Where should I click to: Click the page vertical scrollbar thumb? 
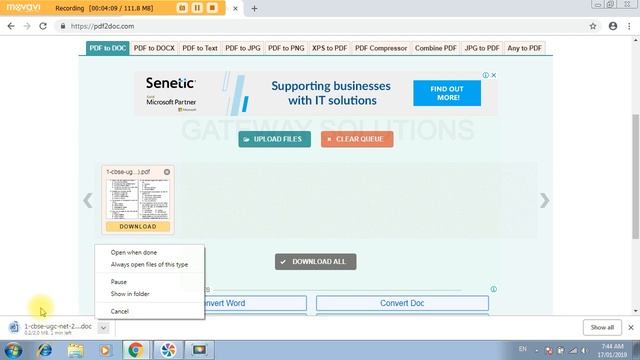pyautogui.click(x=636, y=176)
